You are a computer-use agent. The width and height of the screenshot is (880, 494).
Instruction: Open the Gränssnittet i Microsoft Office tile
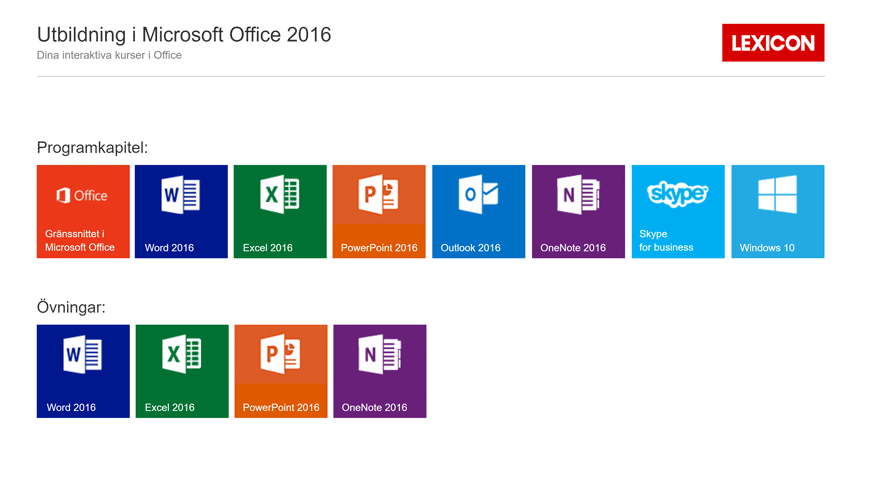point(83,212)
